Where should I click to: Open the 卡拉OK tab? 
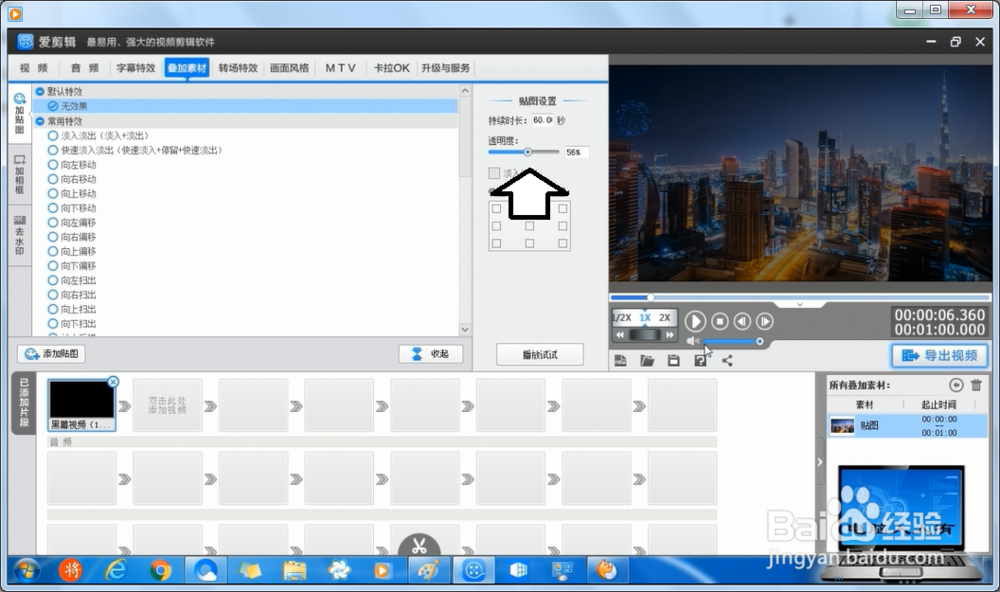[x=392, y=68]
